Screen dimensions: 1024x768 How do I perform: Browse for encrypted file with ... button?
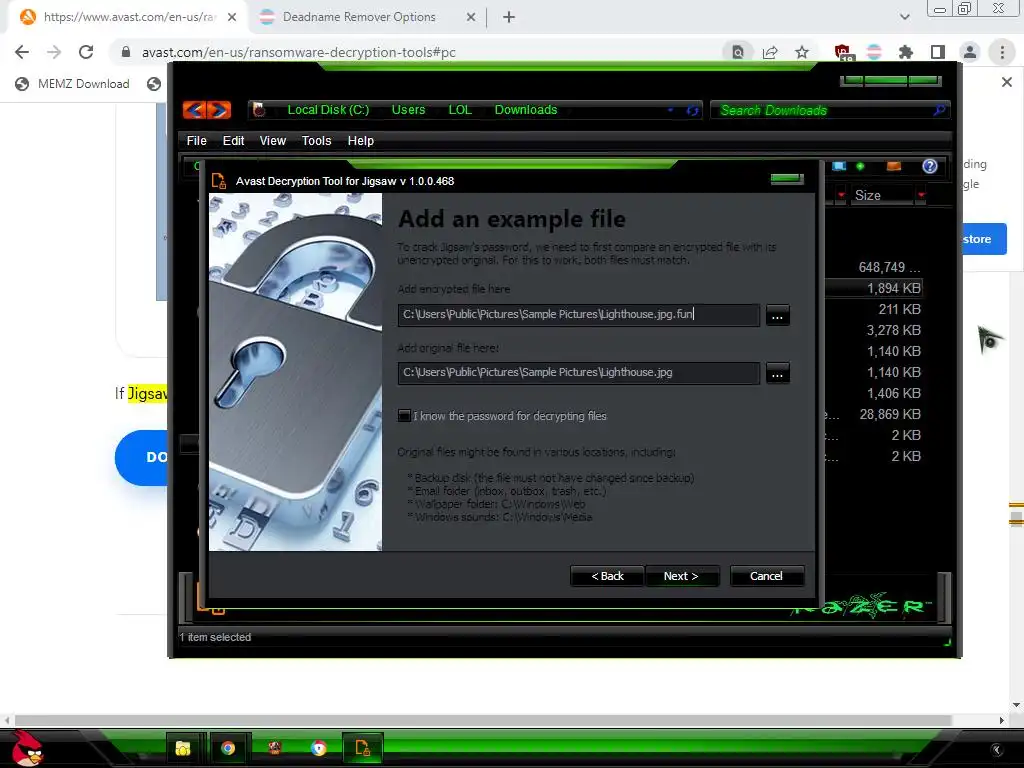coord(777,315)
